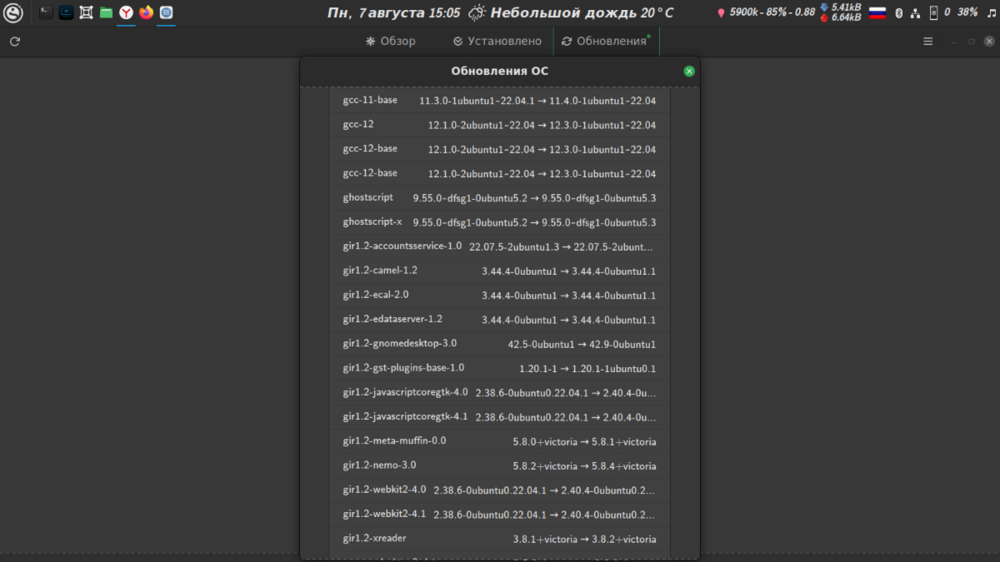Select the gir1.2-nemo-3.0 row
1000x562 pixels.
tap(499, 466)
